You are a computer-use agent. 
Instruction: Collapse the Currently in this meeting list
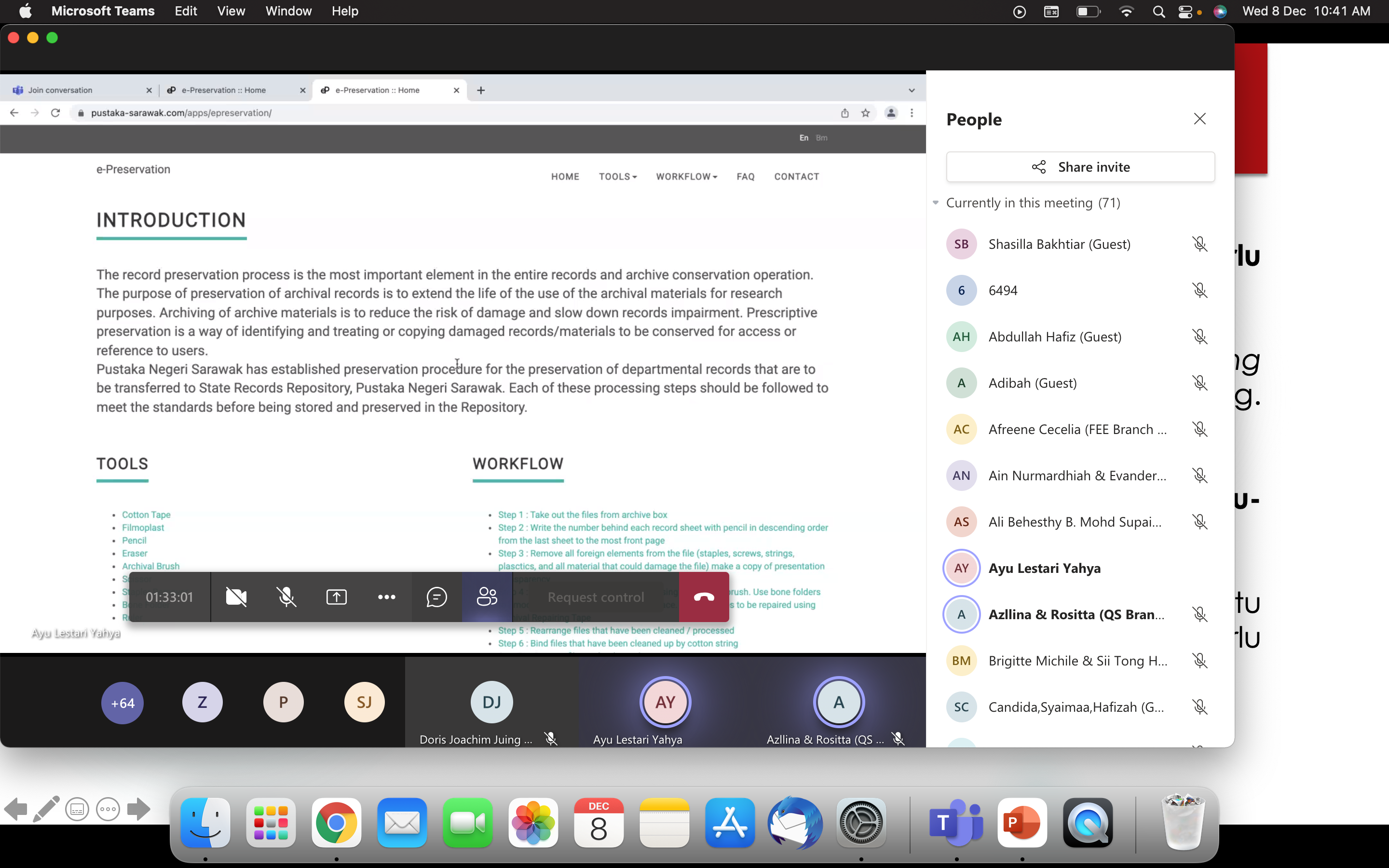tap(936, 203)
